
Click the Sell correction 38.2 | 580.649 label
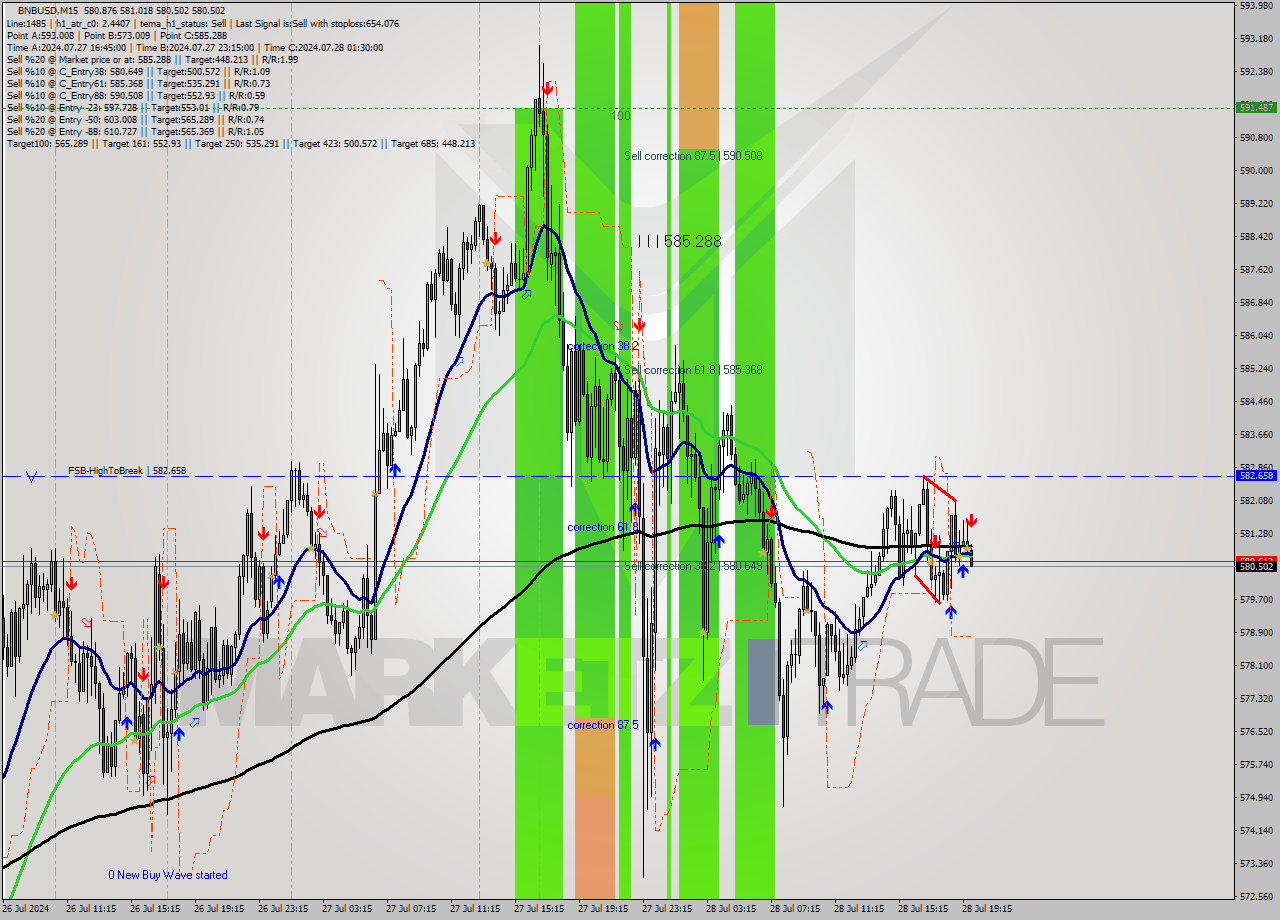coord(693,566)
